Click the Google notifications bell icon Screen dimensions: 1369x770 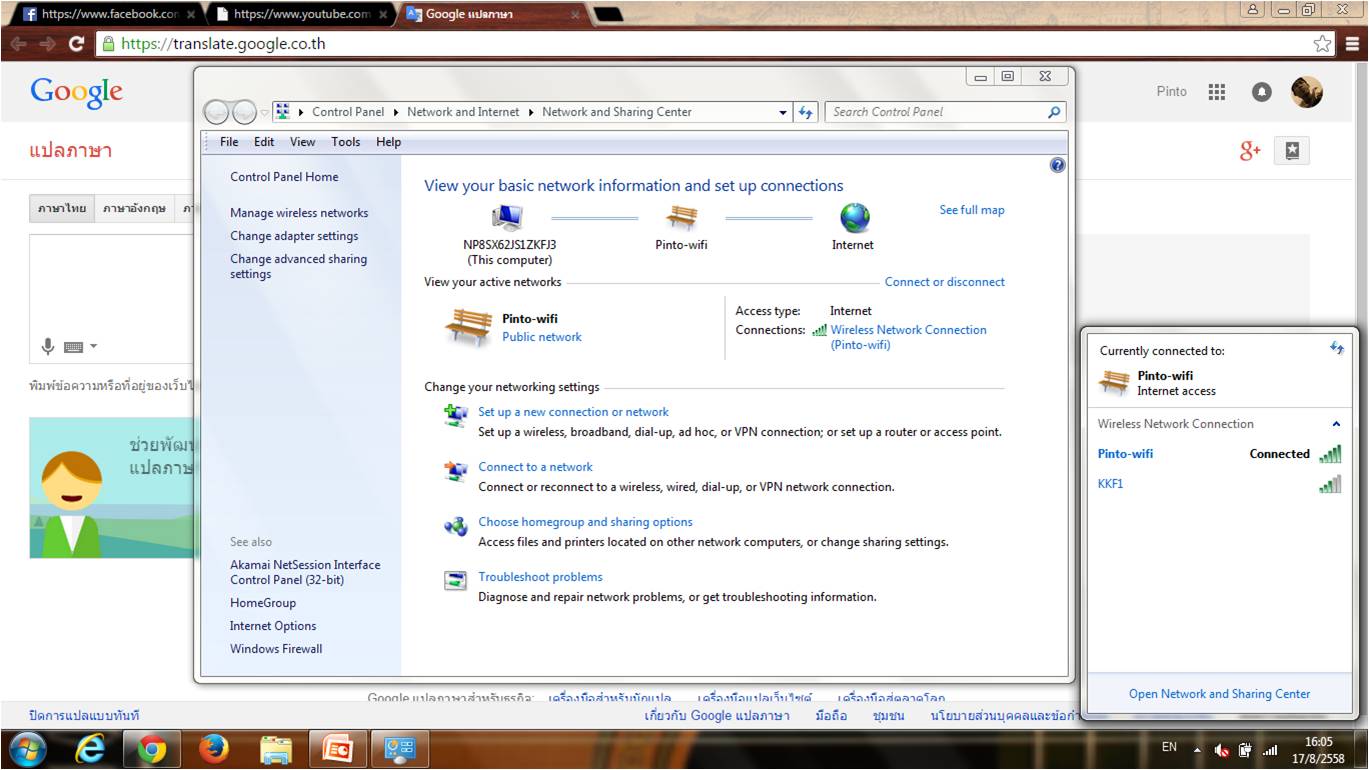[1262, 92]
